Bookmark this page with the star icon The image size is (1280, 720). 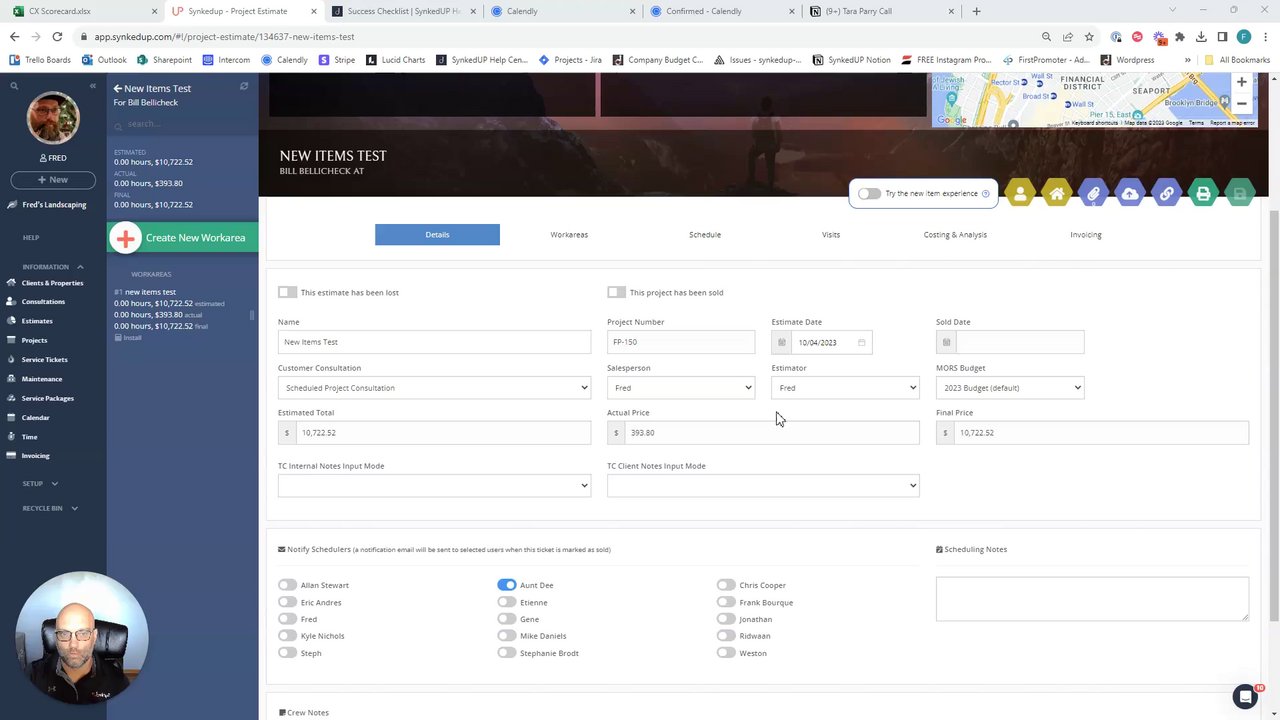point(1089,37)
